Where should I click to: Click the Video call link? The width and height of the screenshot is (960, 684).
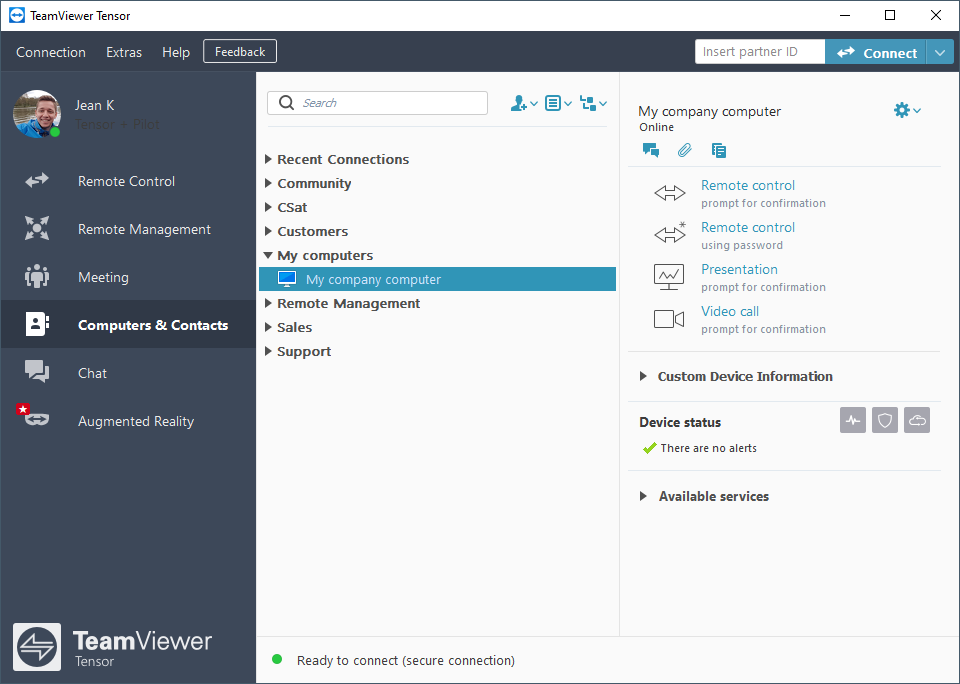point(730,311)
